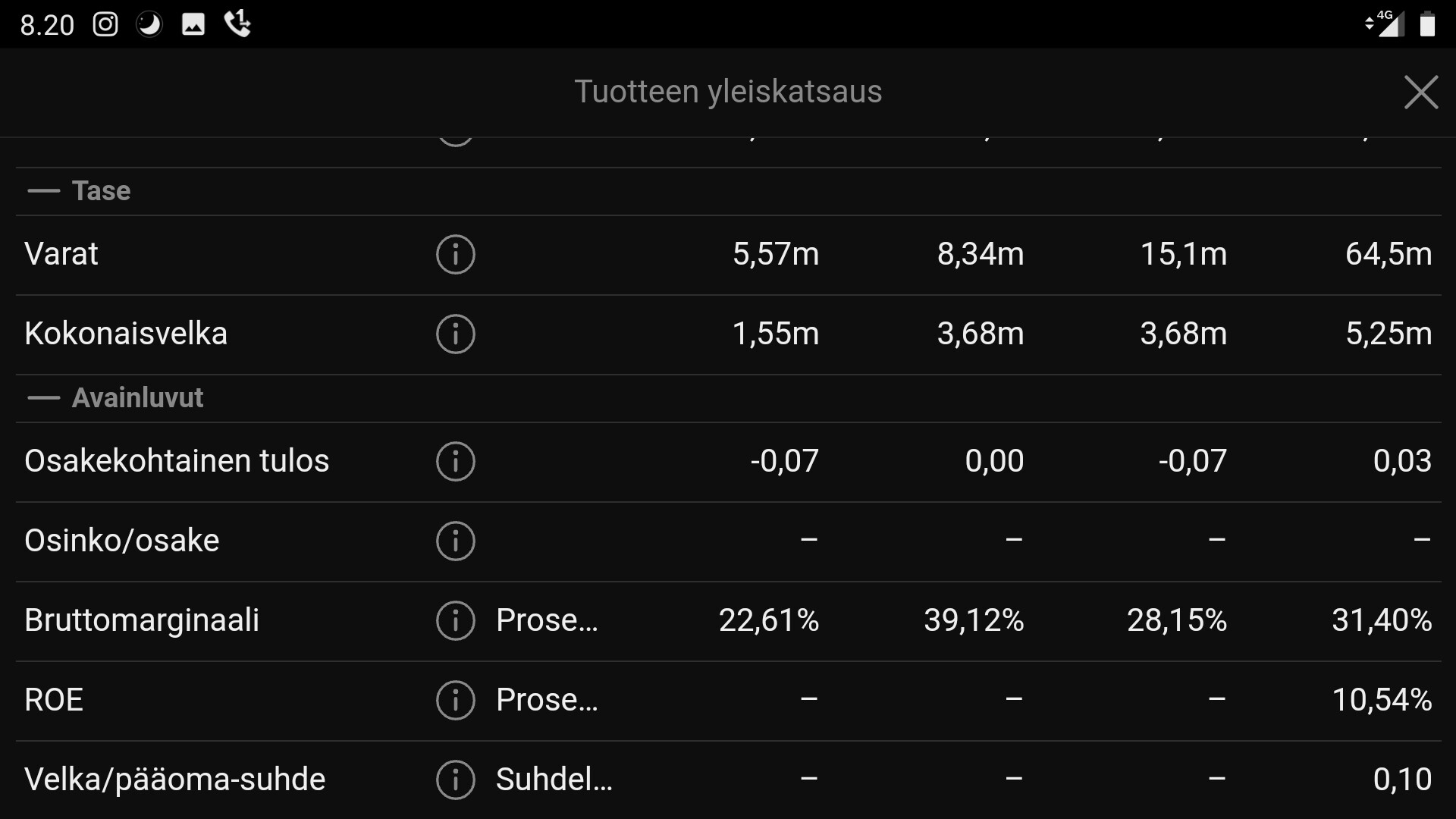1456x819 pixels.
Task: Collapse the Avainluvut section
Action: [x=44, y=398]
